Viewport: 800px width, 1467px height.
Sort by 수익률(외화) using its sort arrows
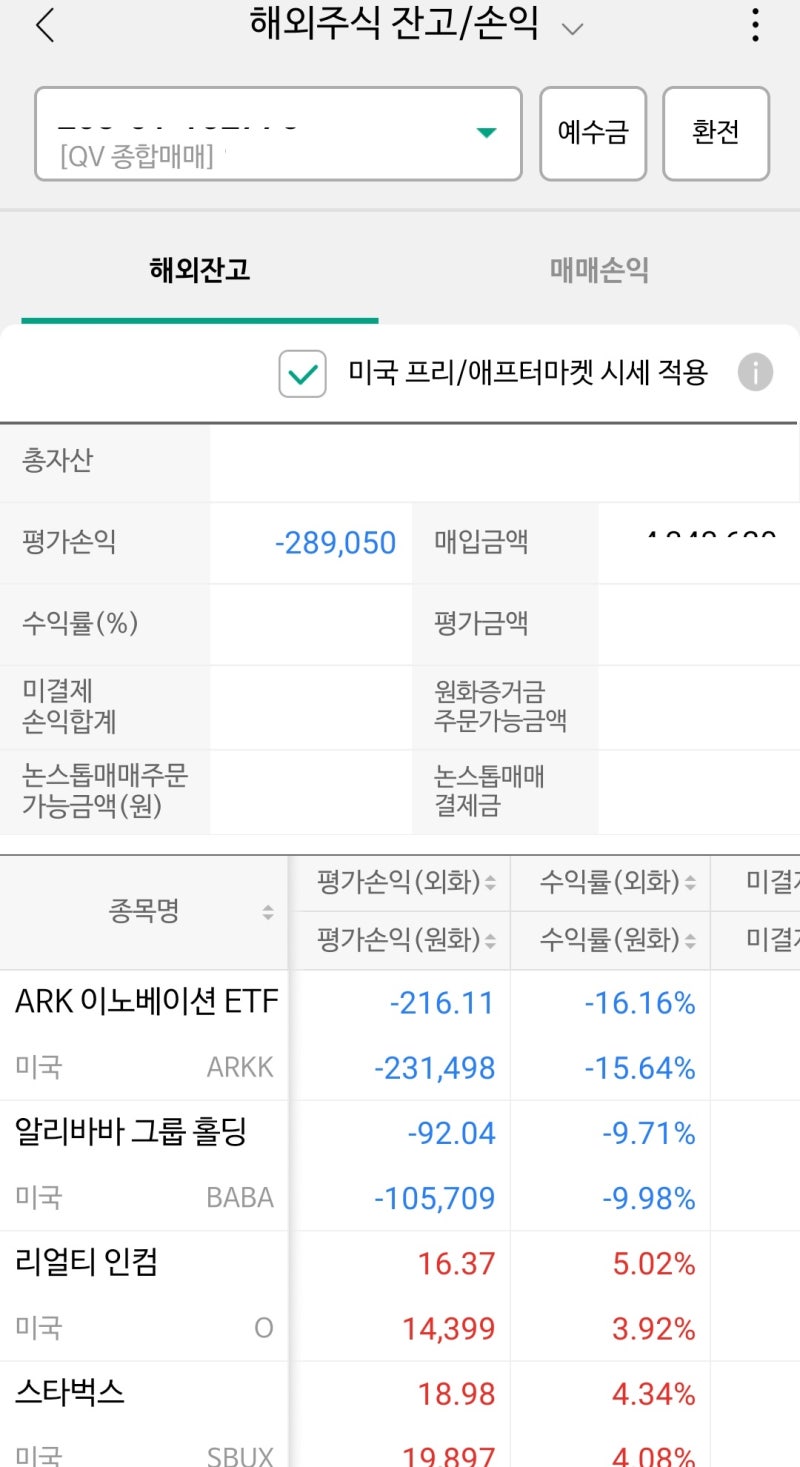pos(689,881)
